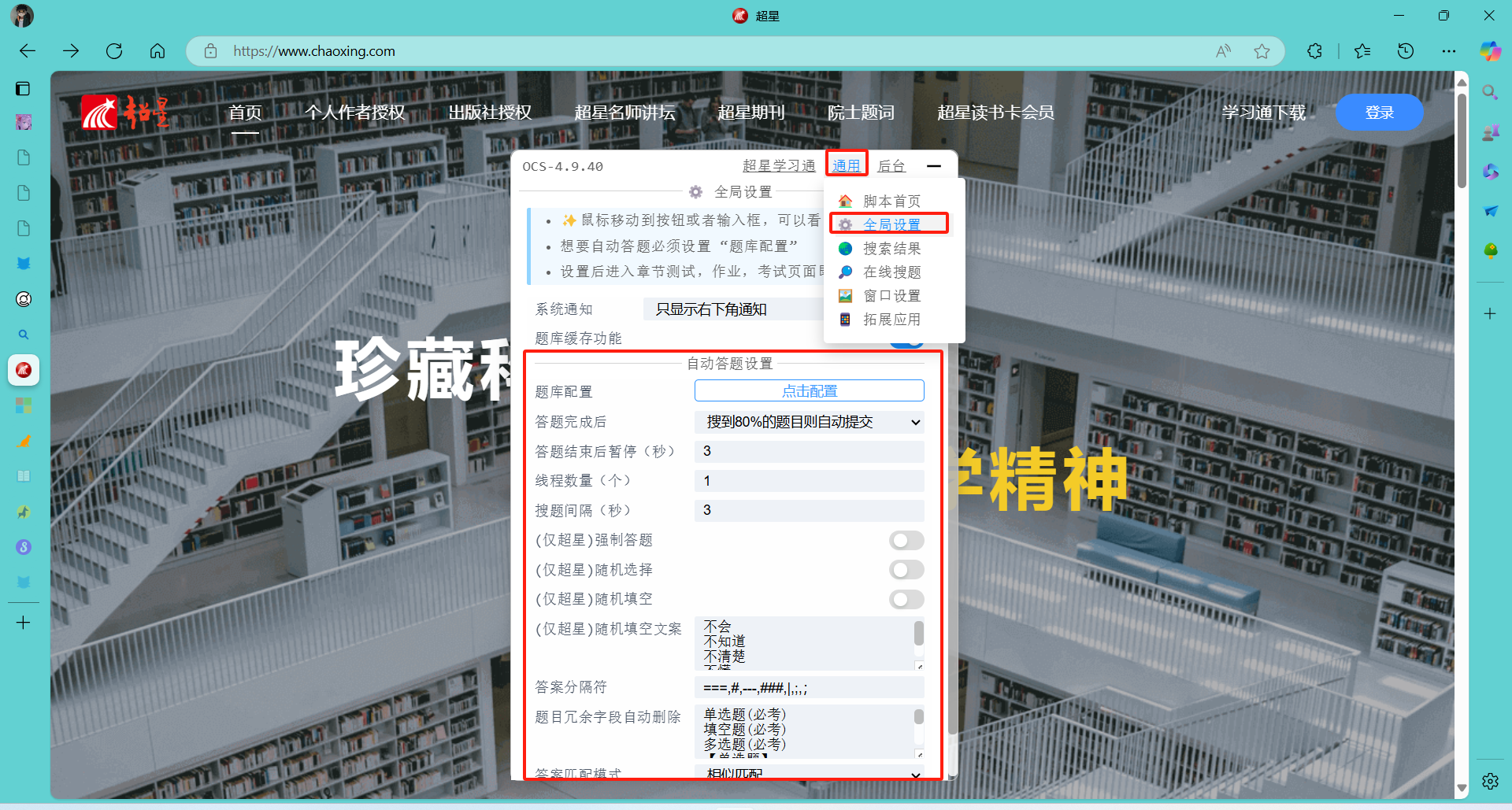Viewport: 1512px width, 810px height.
Task: Open the 首页 navigation link
Action: tap(245, 113)
